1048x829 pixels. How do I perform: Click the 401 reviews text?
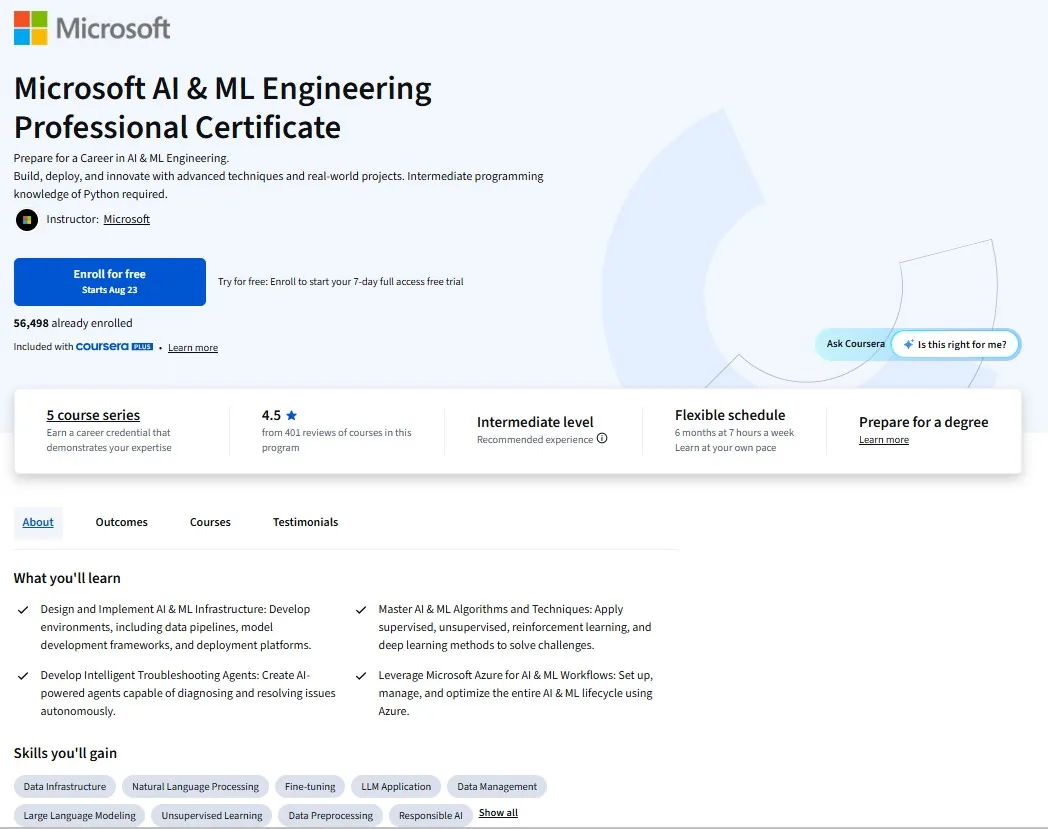point(336,440)
